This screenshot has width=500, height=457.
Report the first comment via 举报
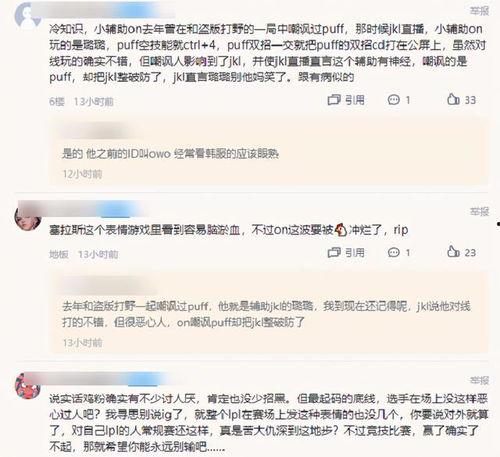tap(479, 11)
